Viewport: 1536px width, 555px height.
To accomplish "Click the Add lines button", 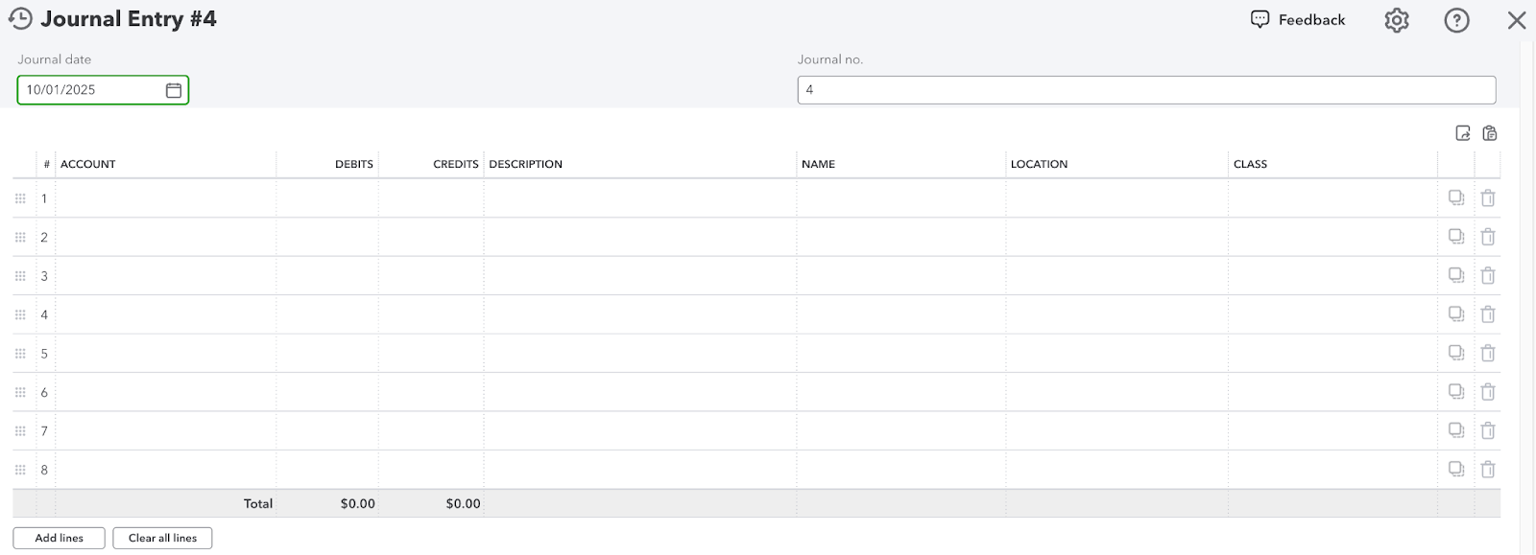I will point(59,538).
